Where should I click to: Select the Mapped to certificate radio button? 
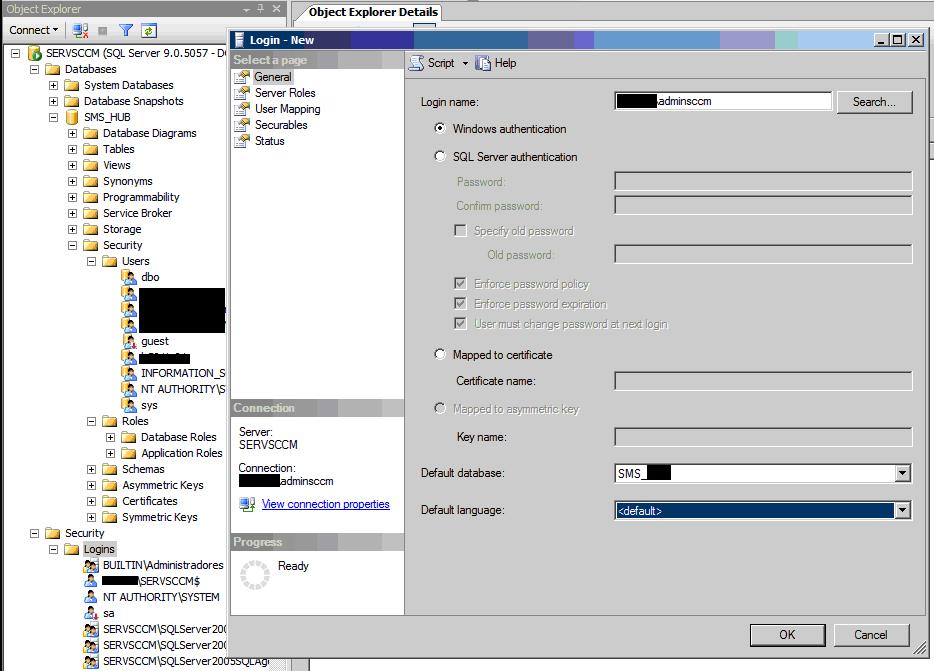440,354
